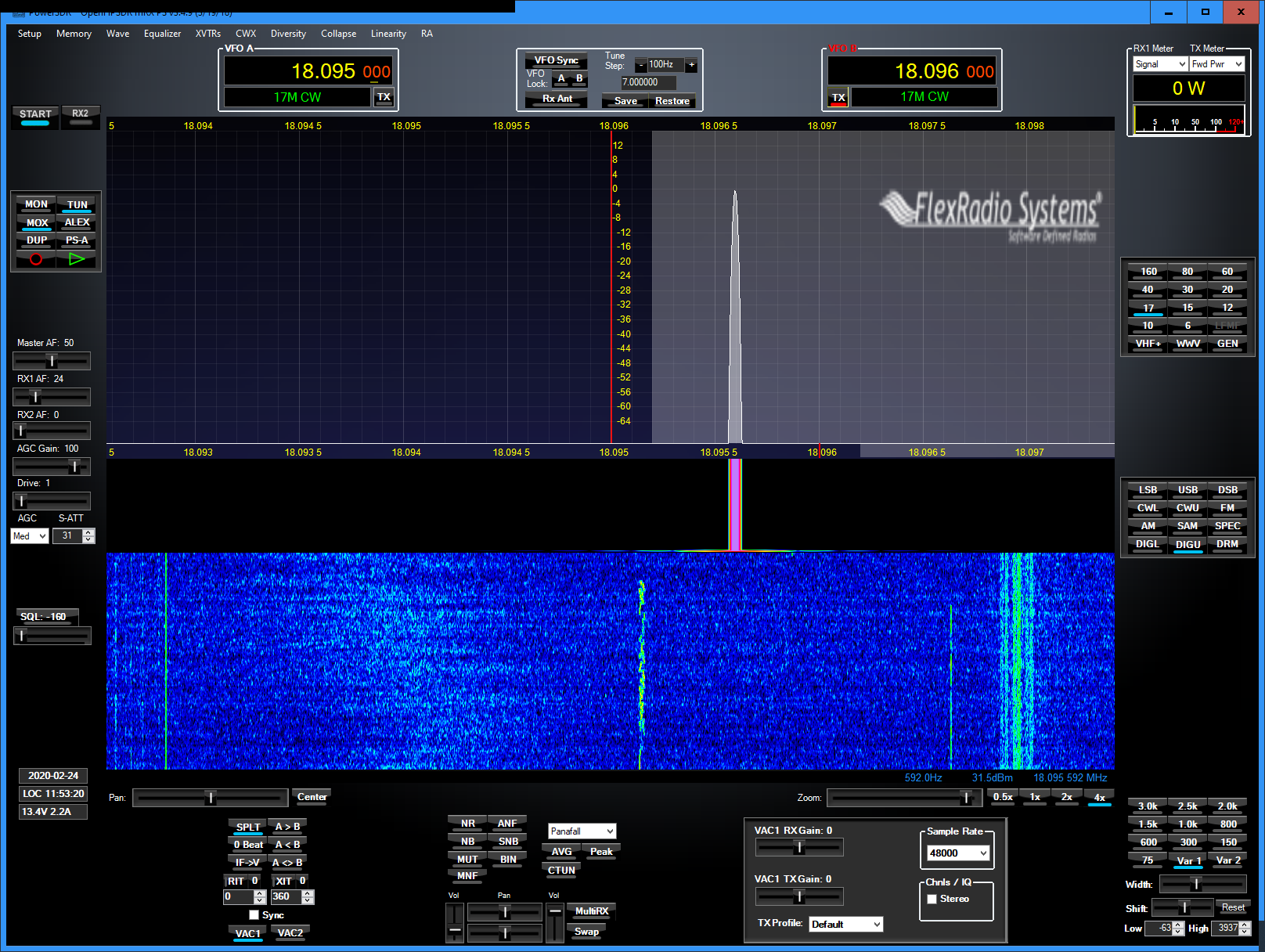Screen dimensions: 1265x952
Task: Open the AGC Med dropdown
Action: coord(30,536)
